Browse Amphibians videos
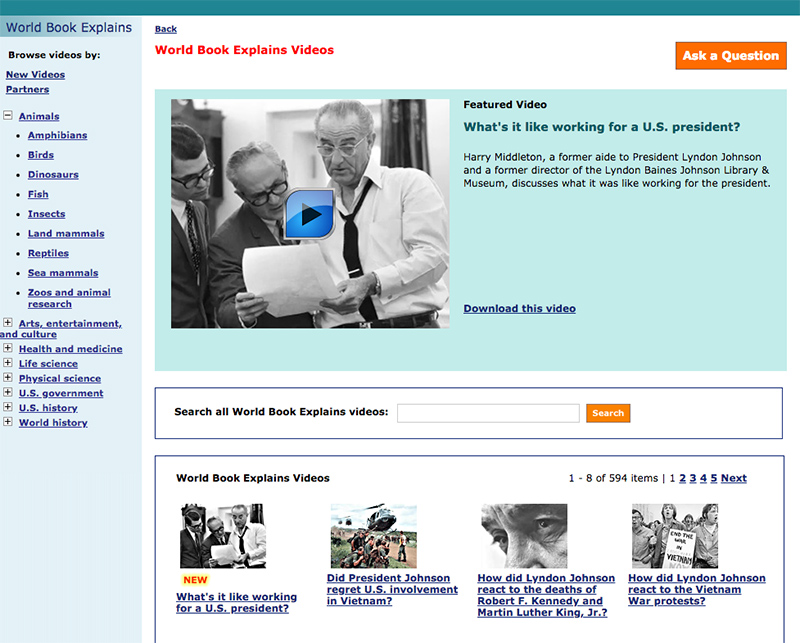This screenshot has height=643, width=800. pos(58,135)
